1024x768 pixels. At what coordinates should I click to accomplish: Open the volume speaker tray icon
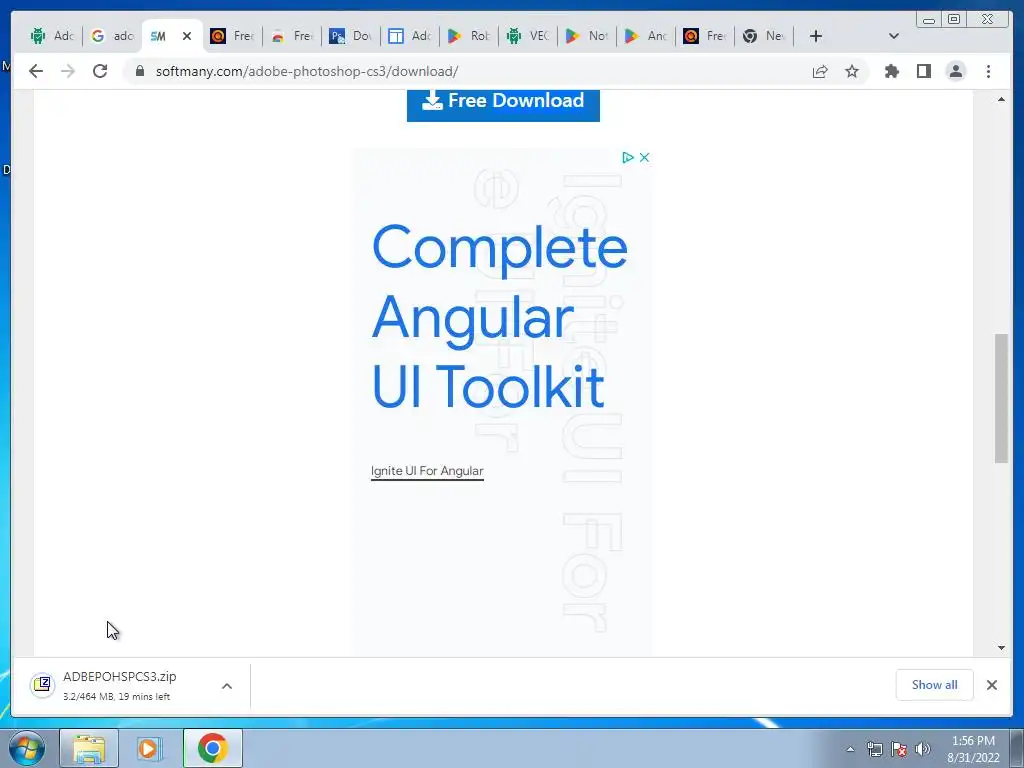coord(922,749)
